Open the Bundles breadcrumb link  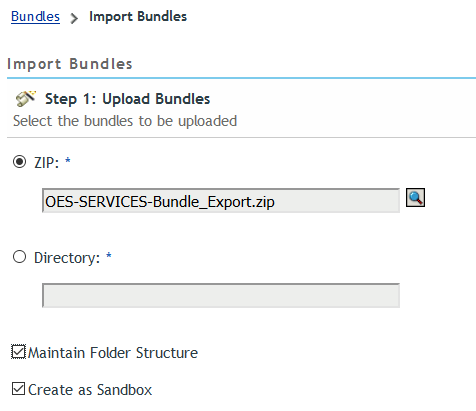pos(35,17)
